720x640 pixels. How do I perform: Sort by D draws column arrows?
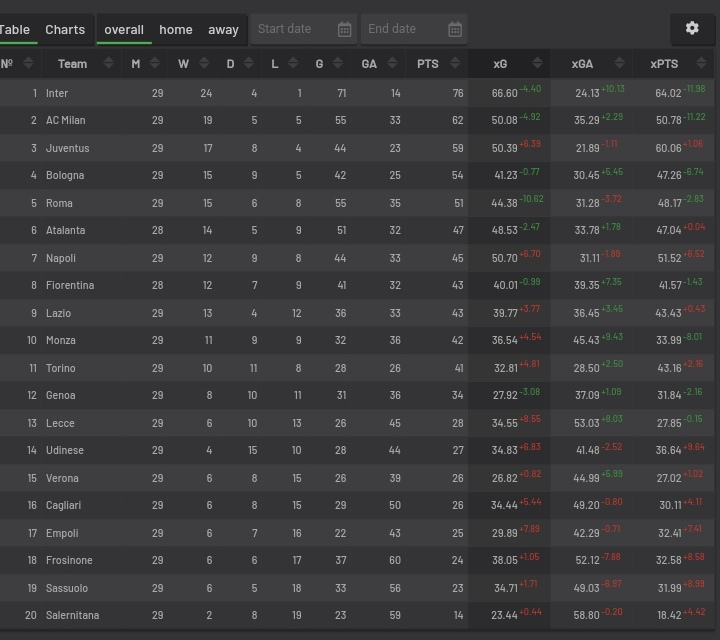coord(248,63)
